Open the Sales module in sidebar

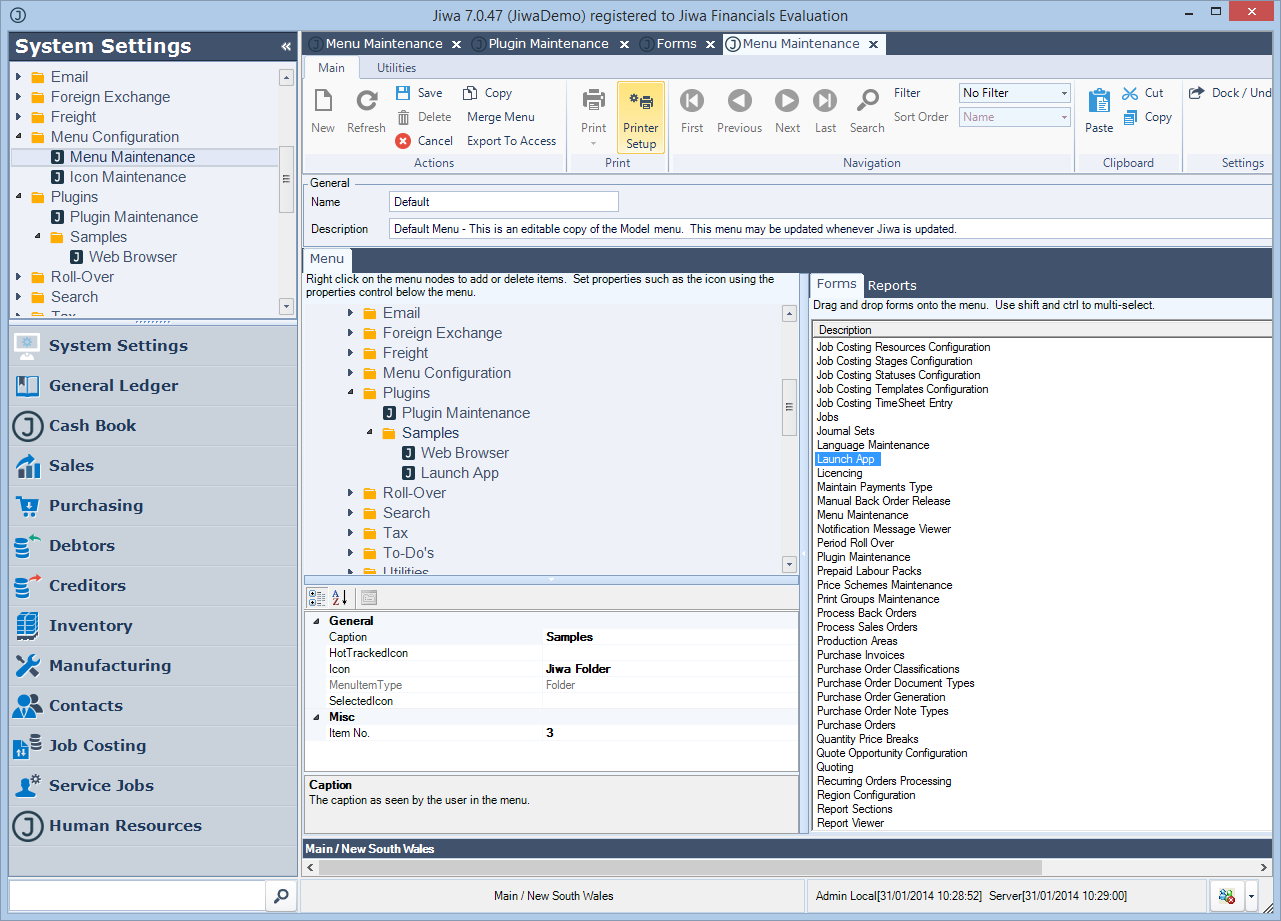pyautogui.click(x=72, y=465)
